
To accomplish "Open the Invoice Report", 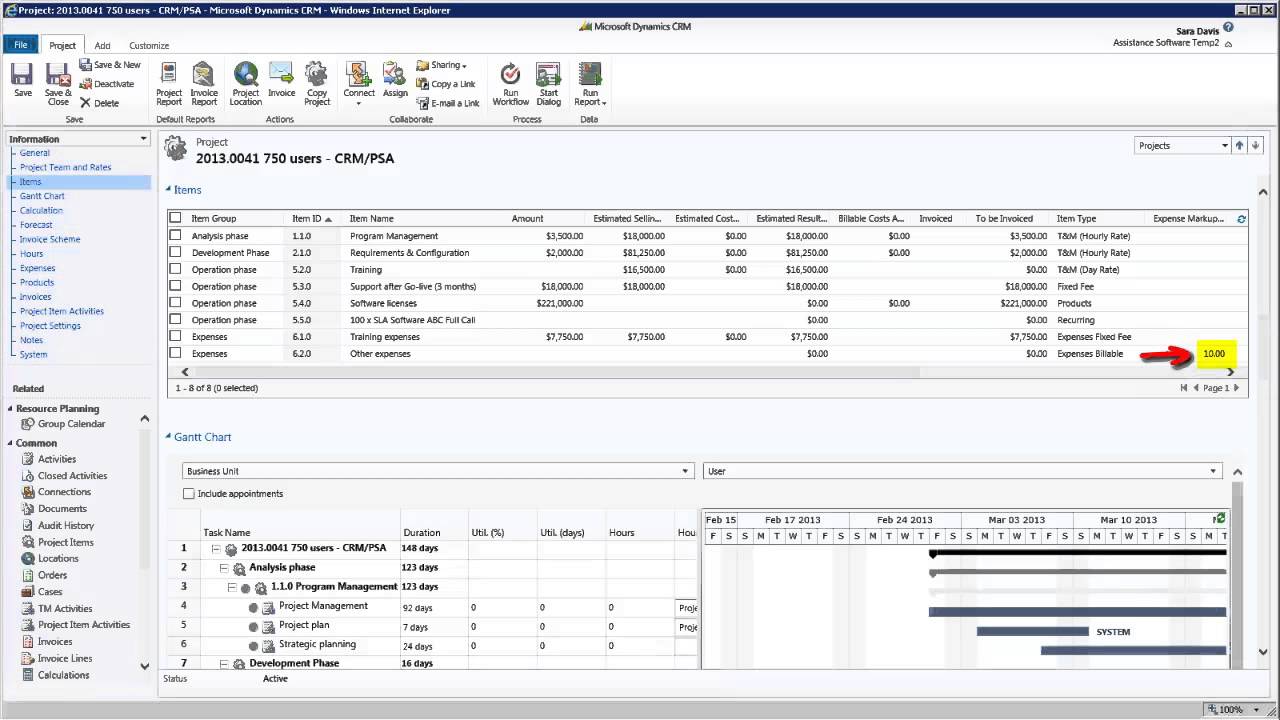I will point(204,84).
